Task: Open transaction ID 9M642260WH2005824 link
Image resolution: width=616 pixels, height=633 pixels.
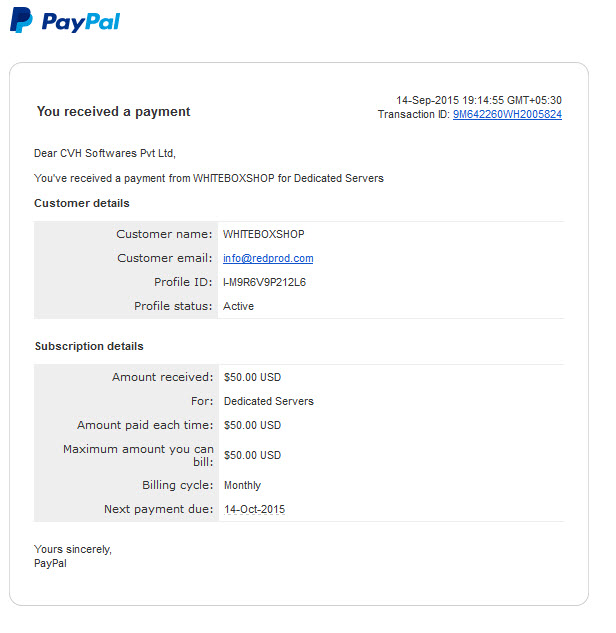Action: point(507,114)
